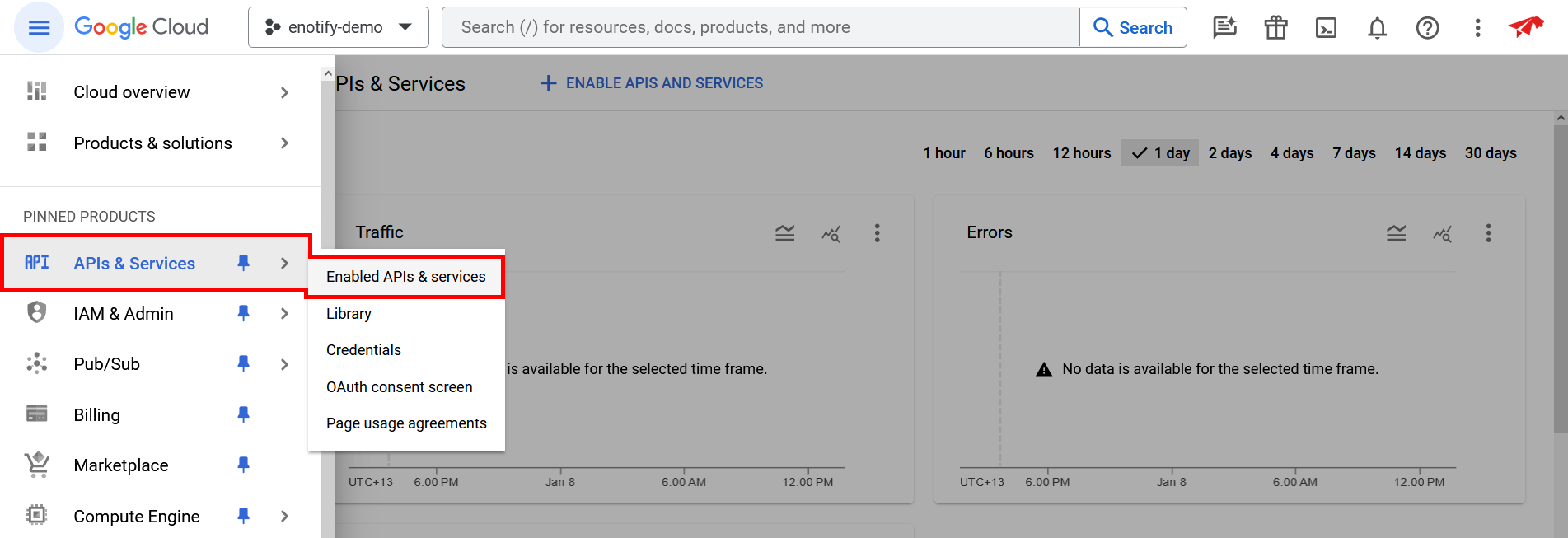Image resolution: width=1568 pixels, height=538 pixels.
Task: Open the Gemini chat assistant icon
Action: pos(1224,28)
